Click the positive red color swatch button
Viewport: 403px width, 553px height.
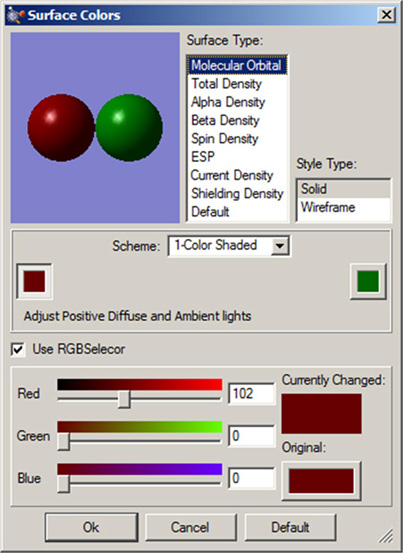click(x=35, y=281)
